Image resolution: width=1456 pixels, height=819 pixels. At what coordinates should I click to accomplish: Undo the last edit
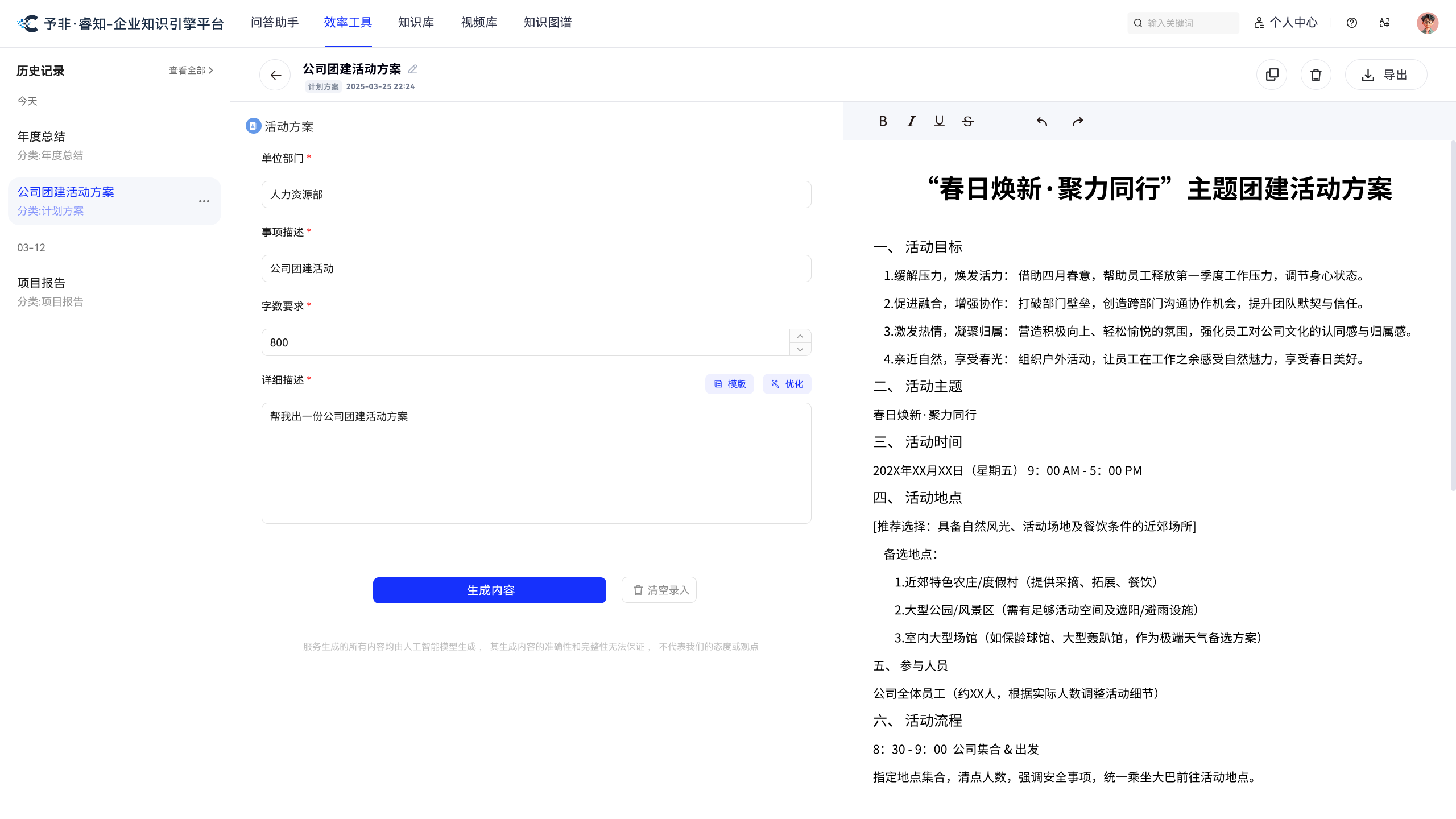pos(1042,121)
